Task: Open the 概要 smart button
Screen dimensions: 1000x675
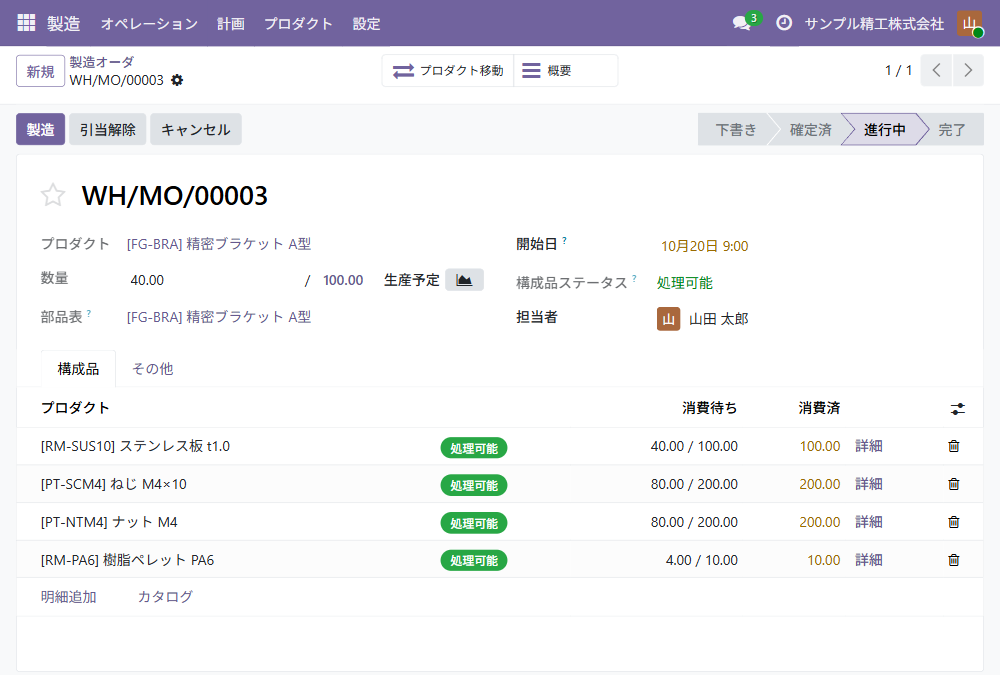Action: (566, 70)
